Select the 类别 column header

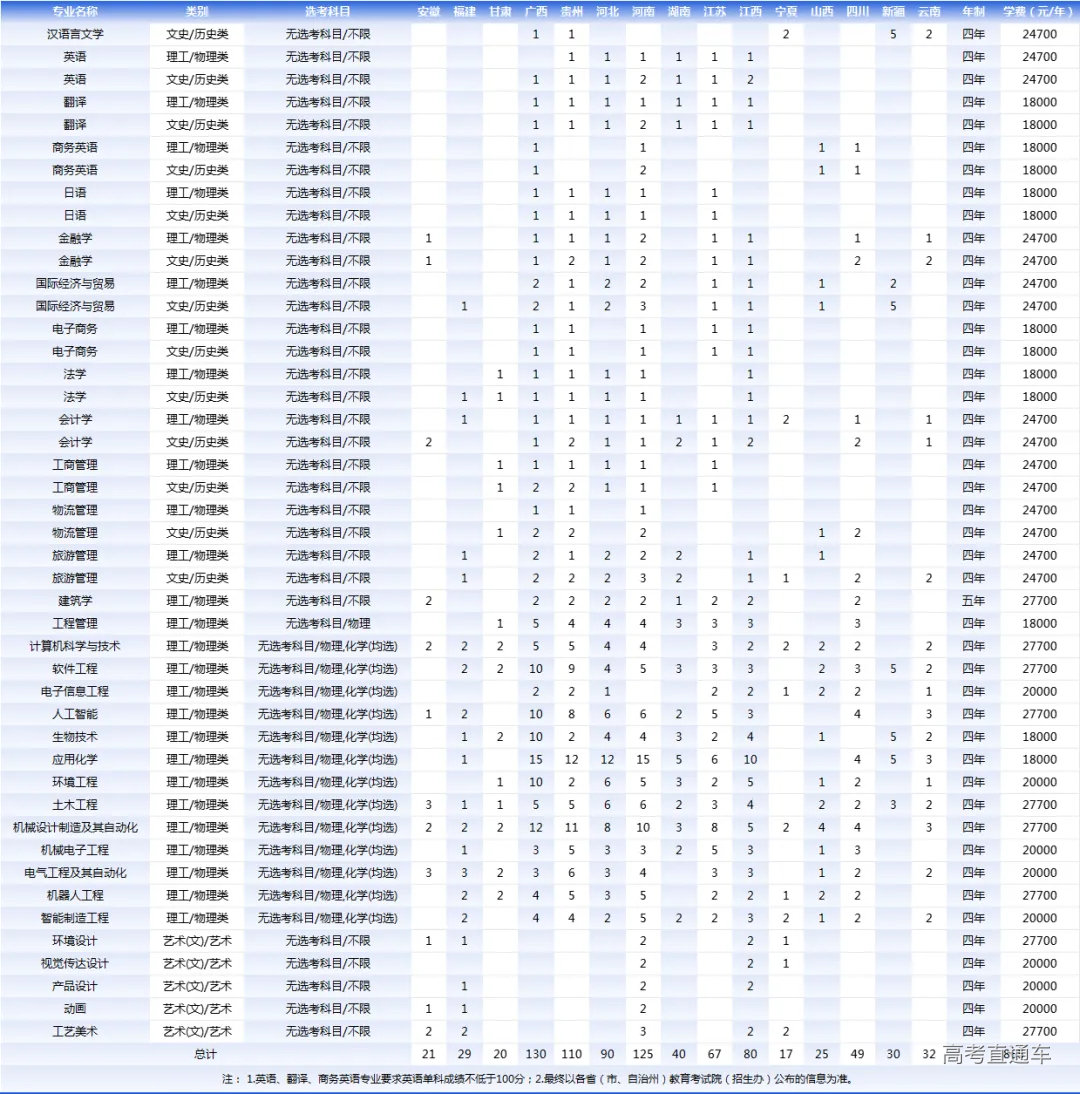[x=197, y=11]
